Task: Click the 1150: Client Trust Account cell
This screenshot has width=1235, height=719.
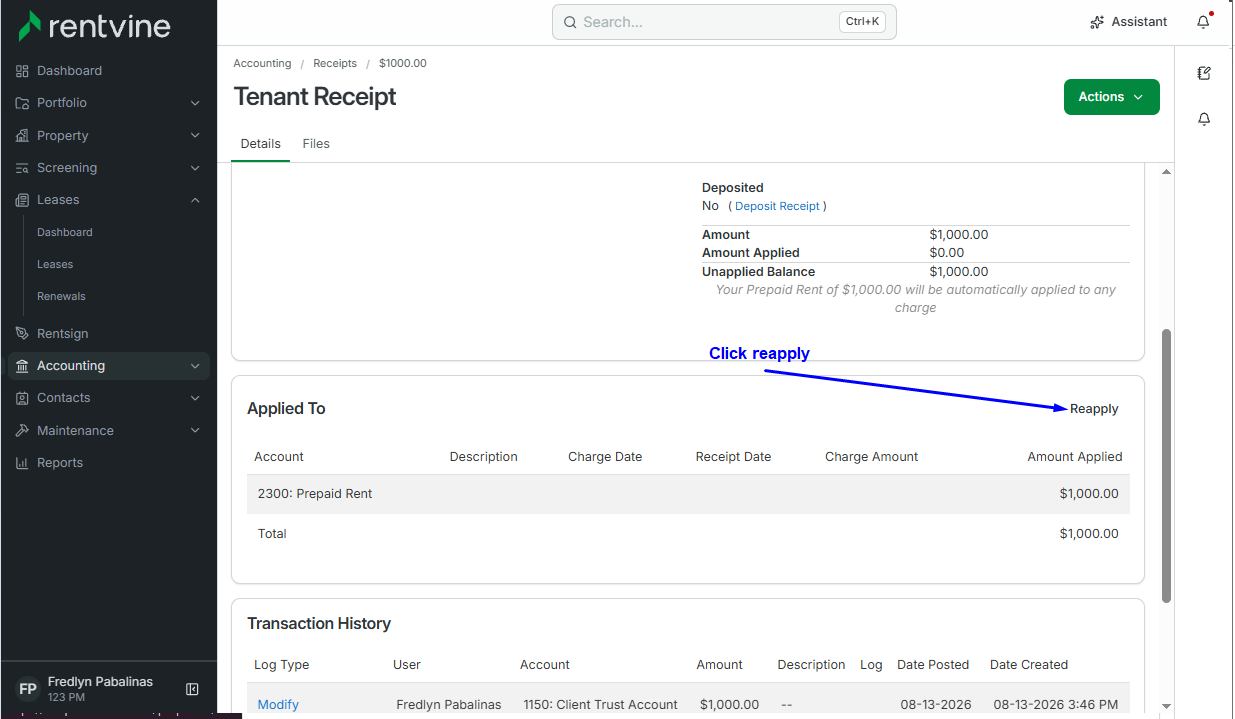Action: (x=600, y=705)
